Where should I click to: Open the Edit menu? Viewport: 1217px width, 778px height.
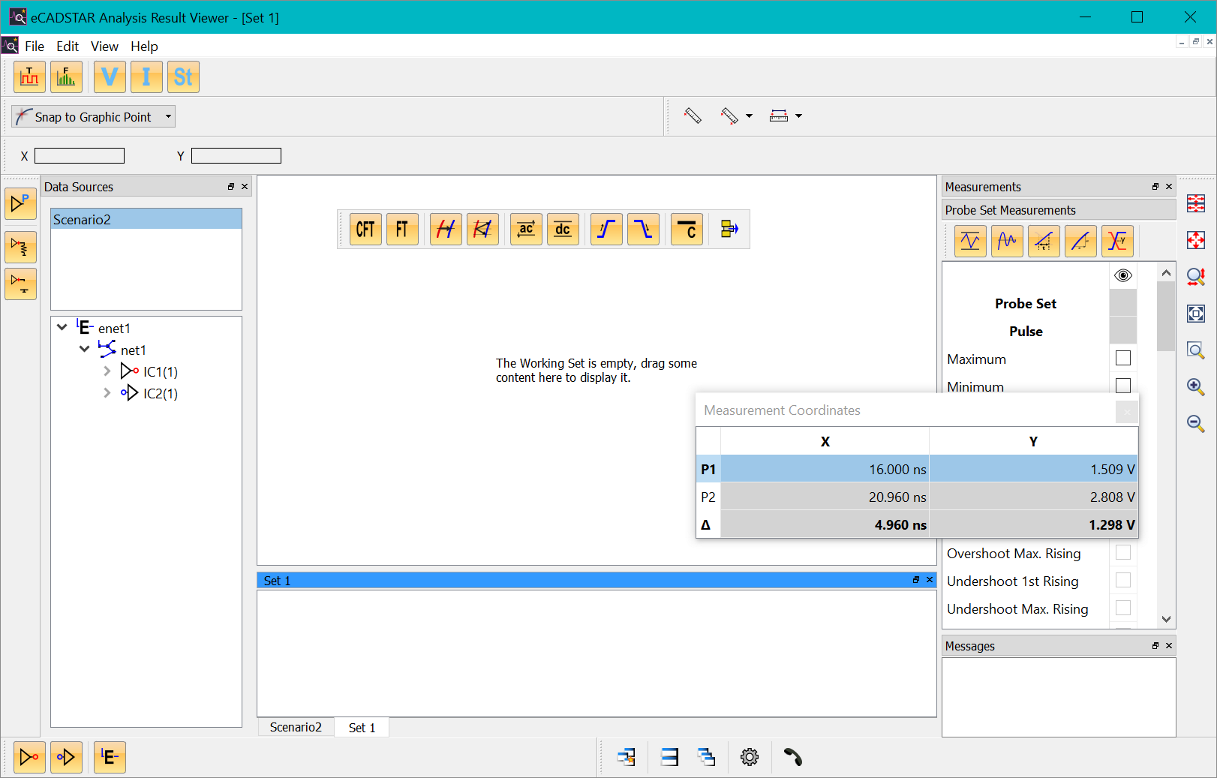pyautogui.click(x=67, y=46)
